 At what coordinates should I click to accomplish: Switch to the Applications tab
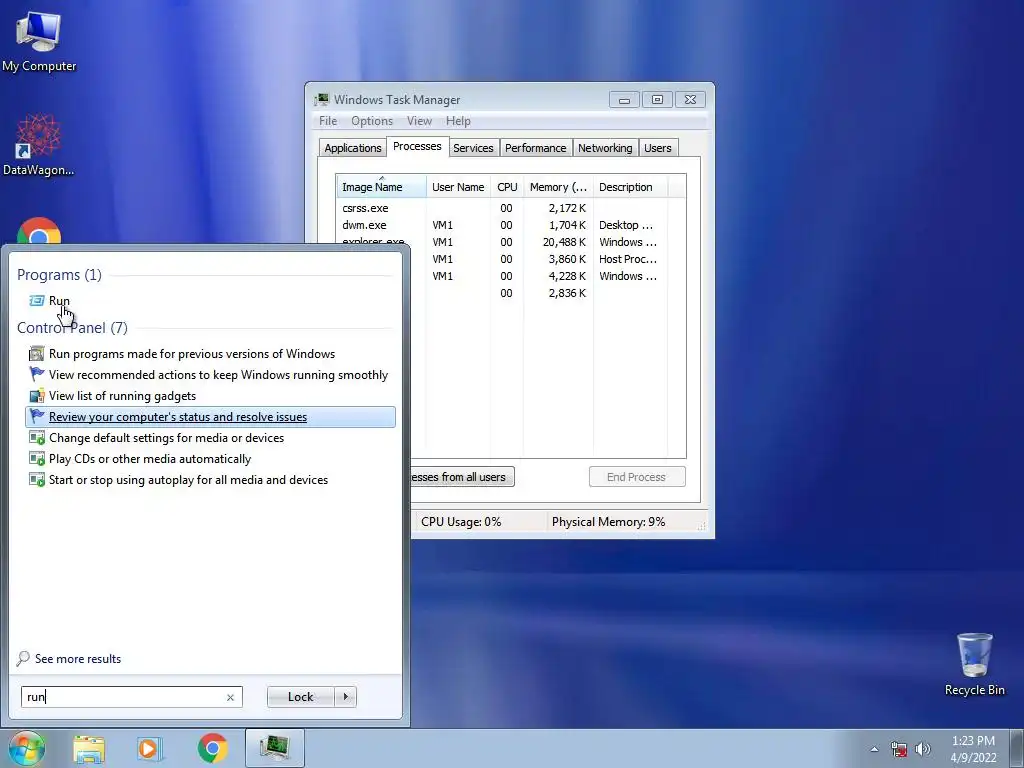point(353,148)
